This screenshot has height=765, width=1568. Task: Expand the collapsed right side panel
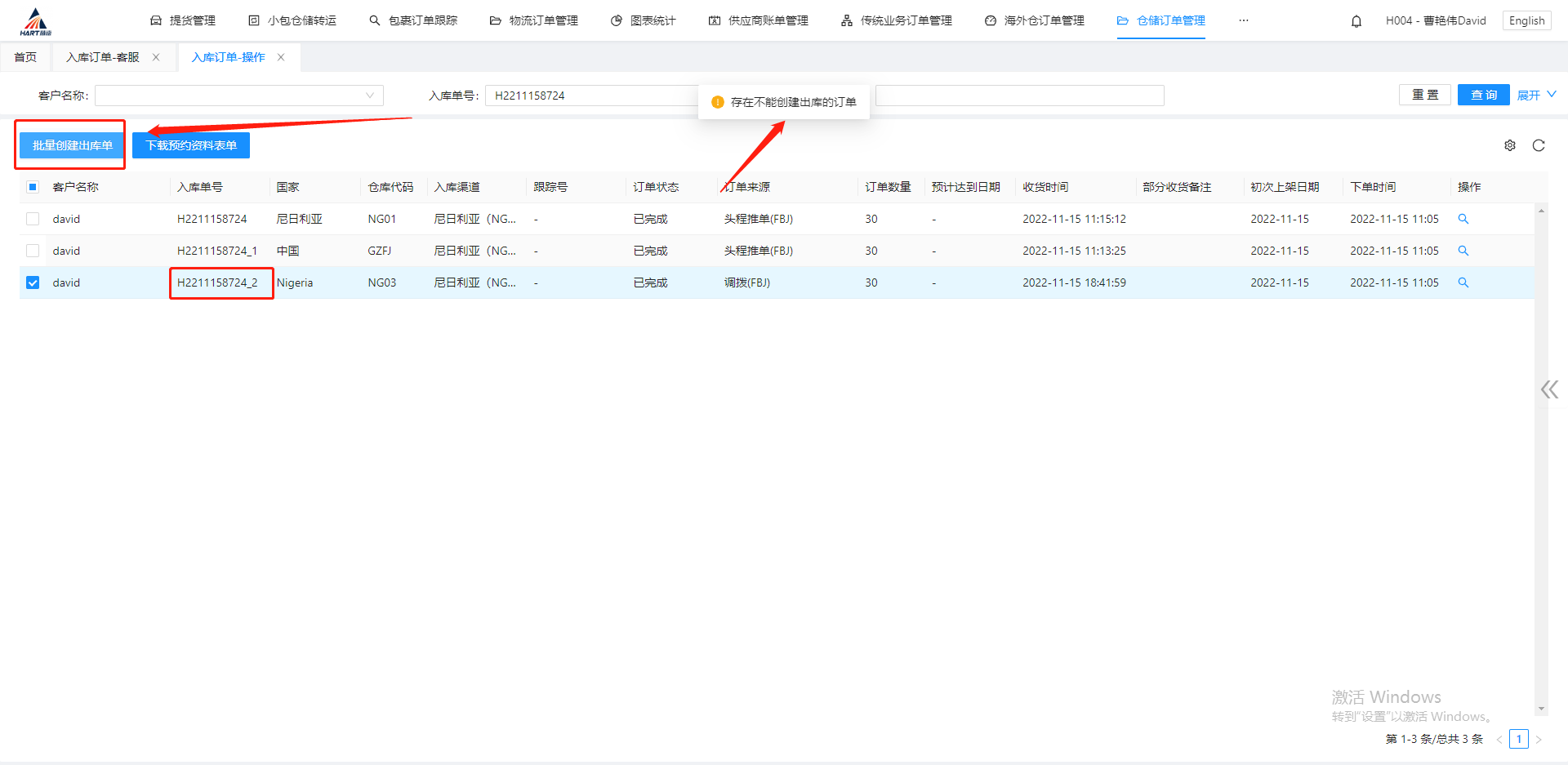(x=1548, y=389)
